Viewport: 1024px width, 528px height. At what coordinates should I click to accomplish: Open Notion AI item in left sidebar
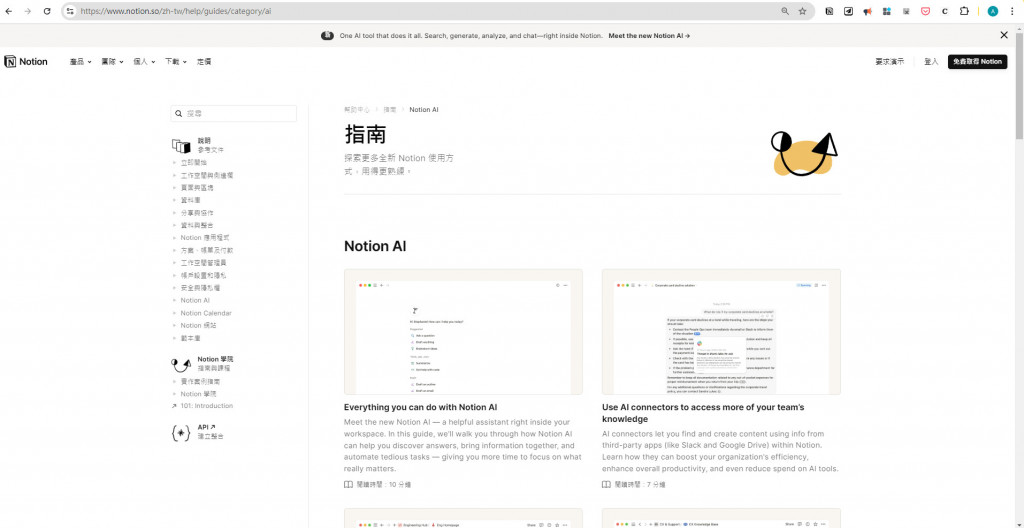click(x=195, y=301)
